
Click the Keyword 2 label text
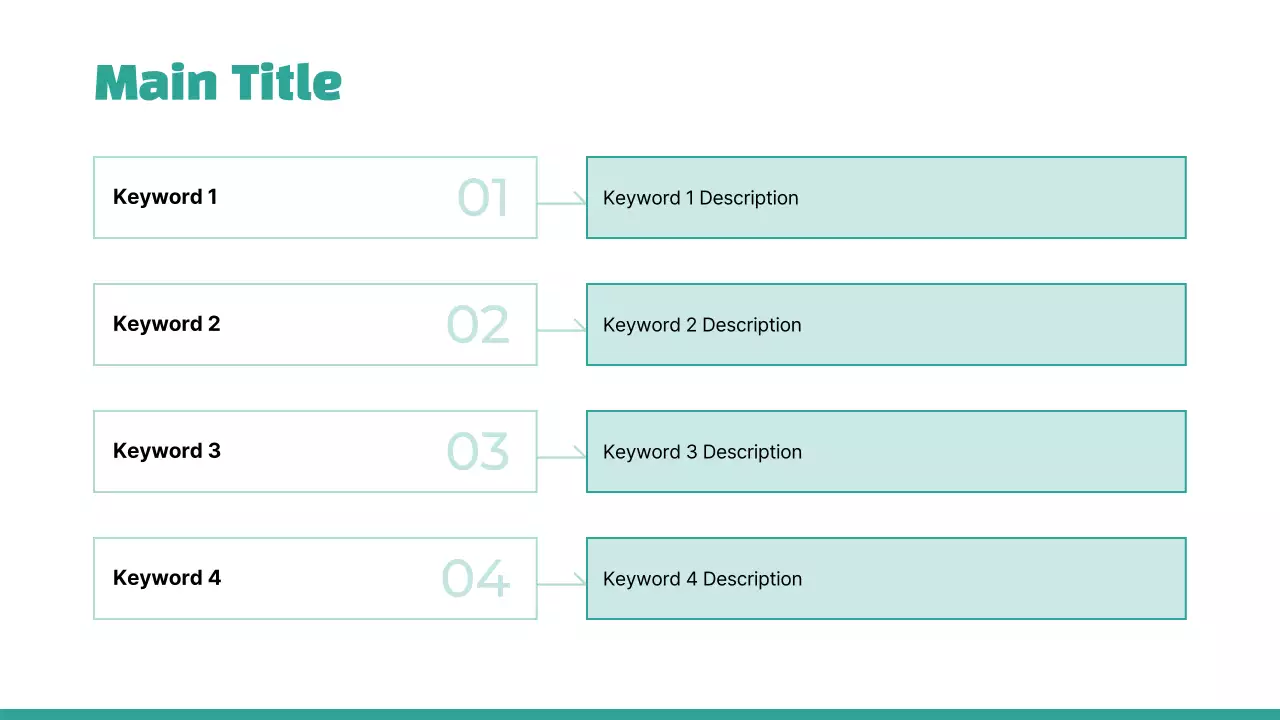(x=166, y=324)
